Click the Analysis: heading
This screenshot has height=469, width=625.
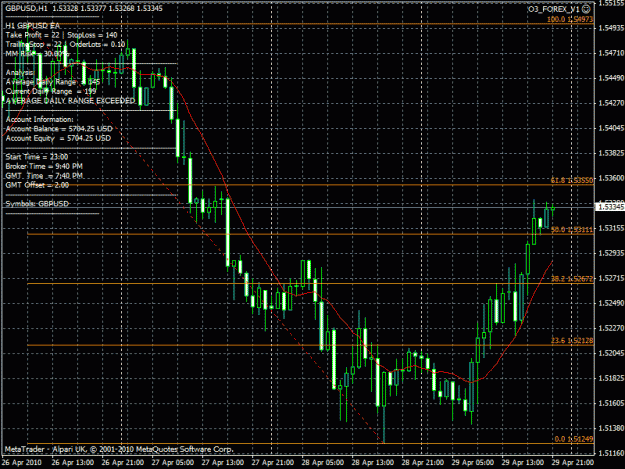(x=20, y=73)
